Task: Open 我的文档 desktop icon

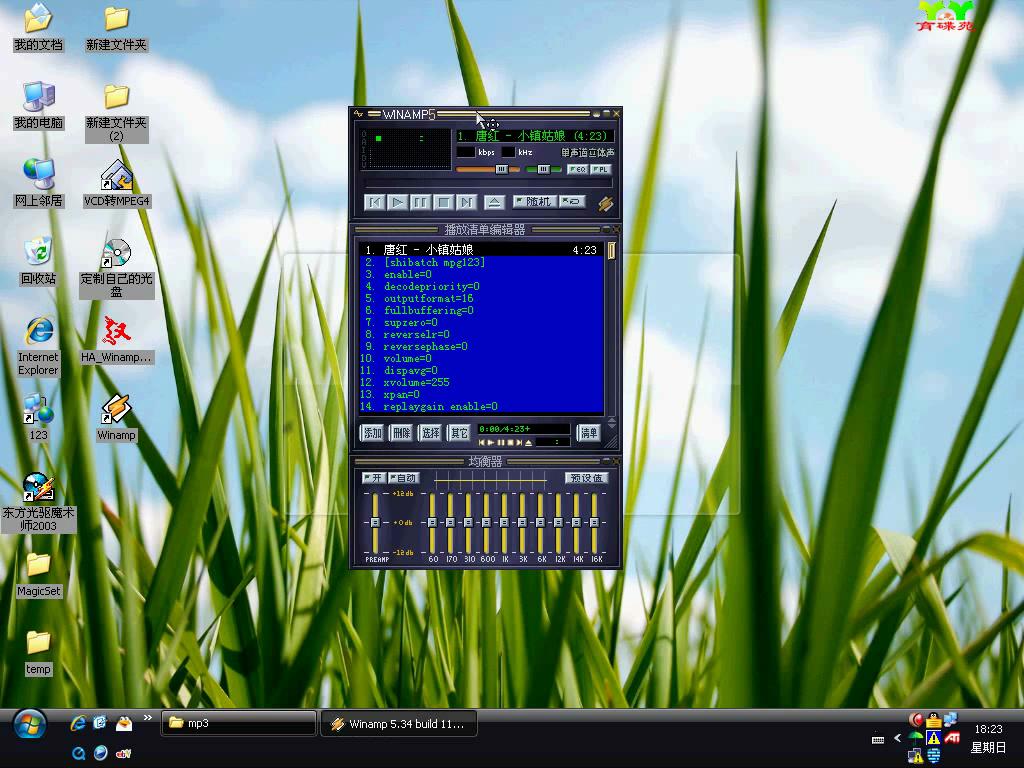Action: click(38, 26)
